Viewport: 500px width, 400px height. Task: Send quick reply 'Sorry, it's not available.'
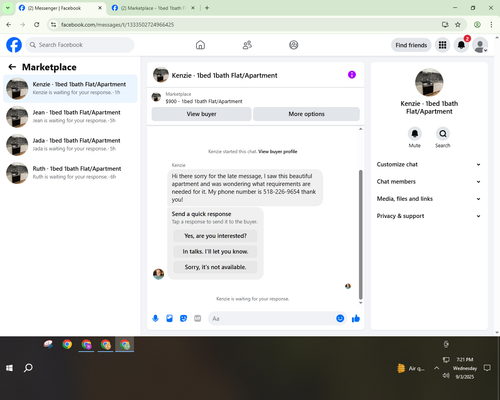point(215,267)
